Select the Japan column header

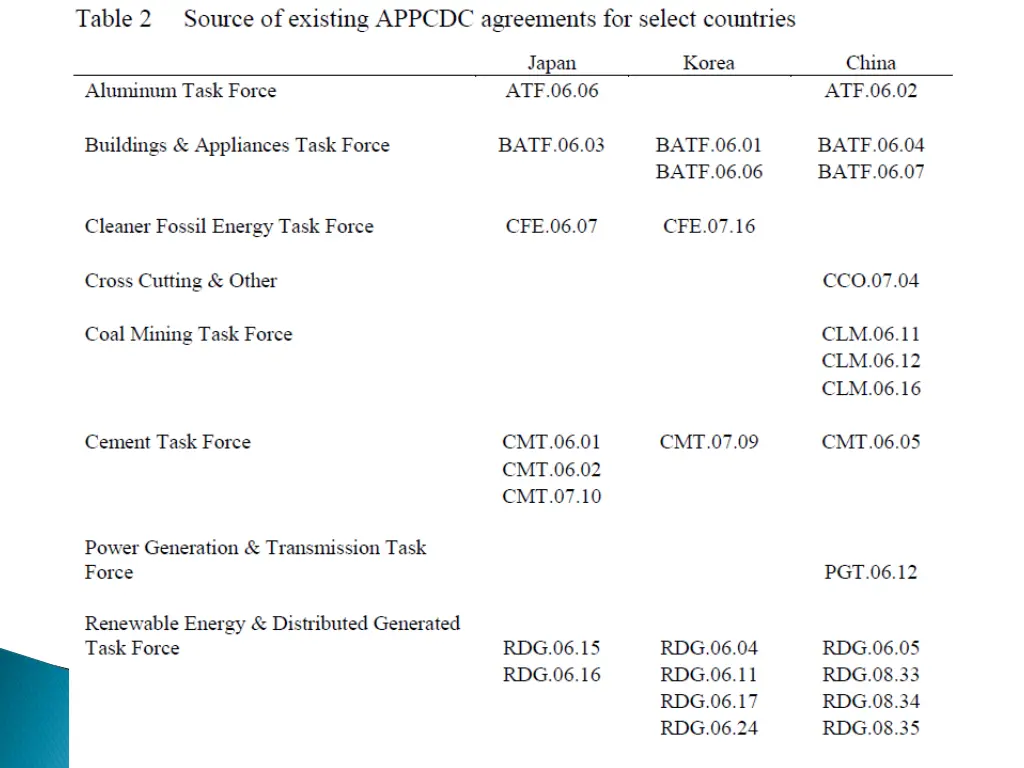(x=551, y=63)
